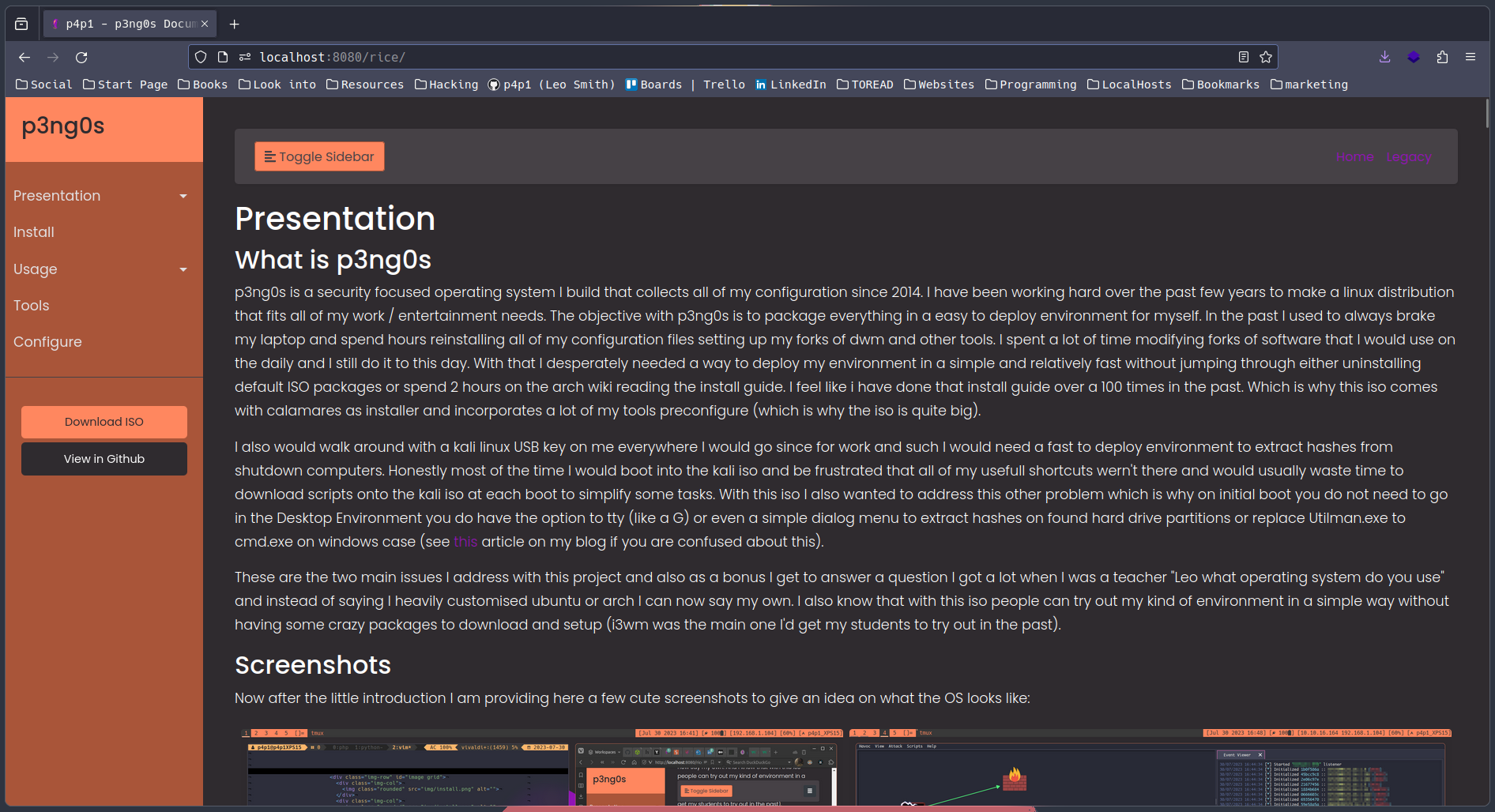
Task: Click the browser back arrow
Action: click(x=24, y=58)
